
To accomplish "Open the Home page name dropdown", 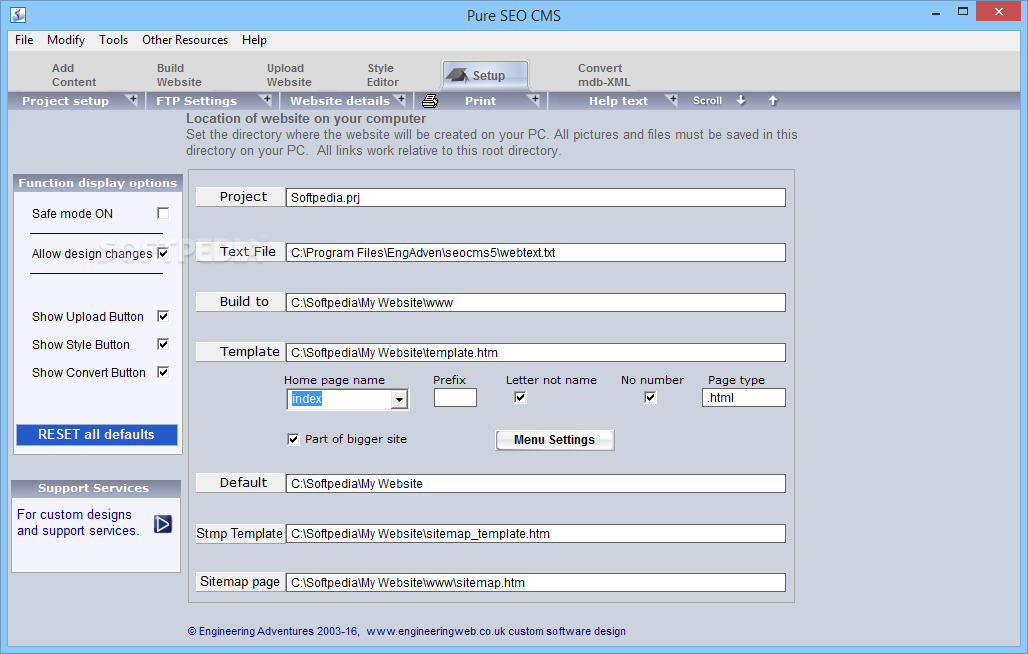I will [x=399, y=399].
